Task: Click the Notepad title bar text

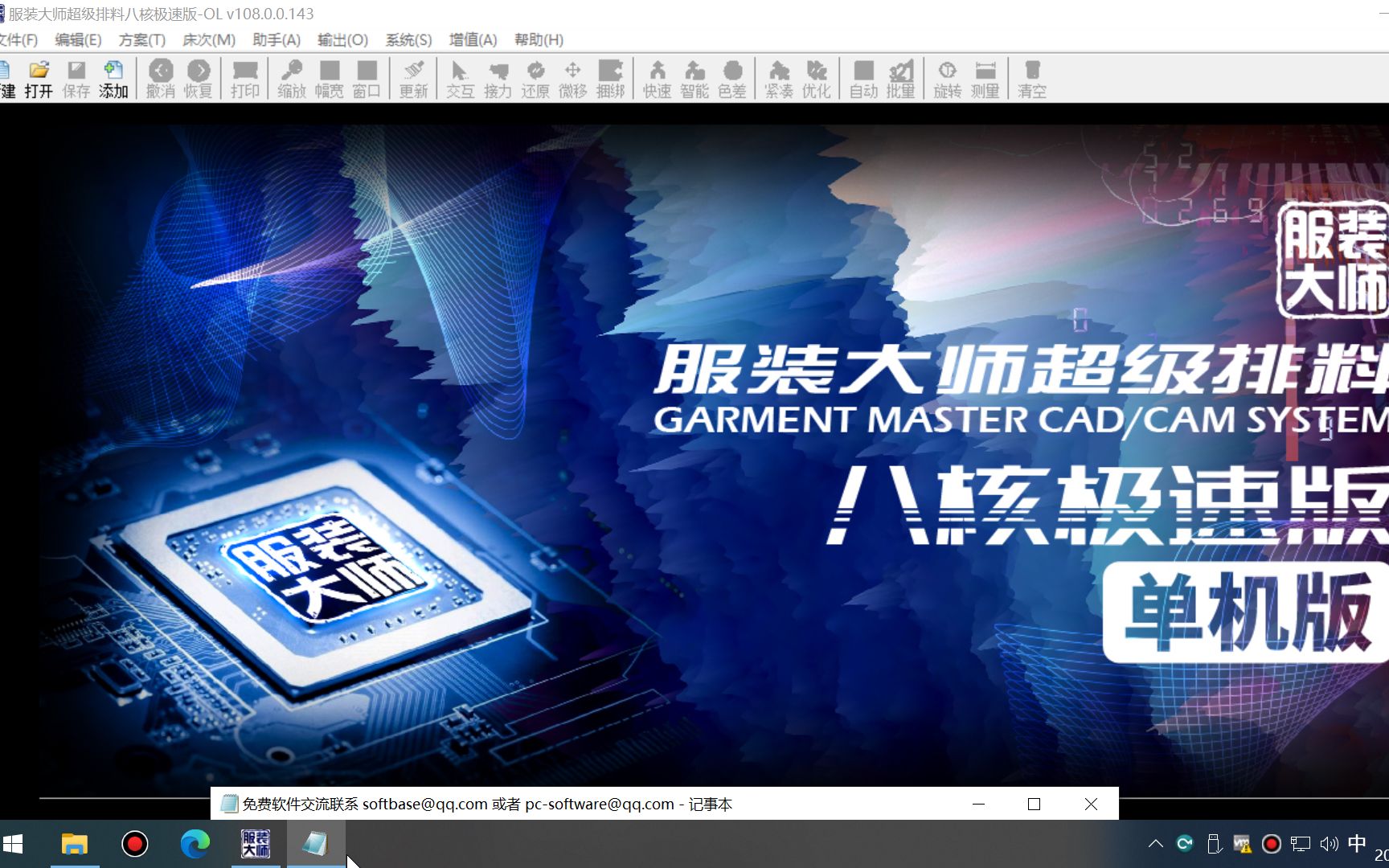Action: pyautogui.click(x=487, y=804)
